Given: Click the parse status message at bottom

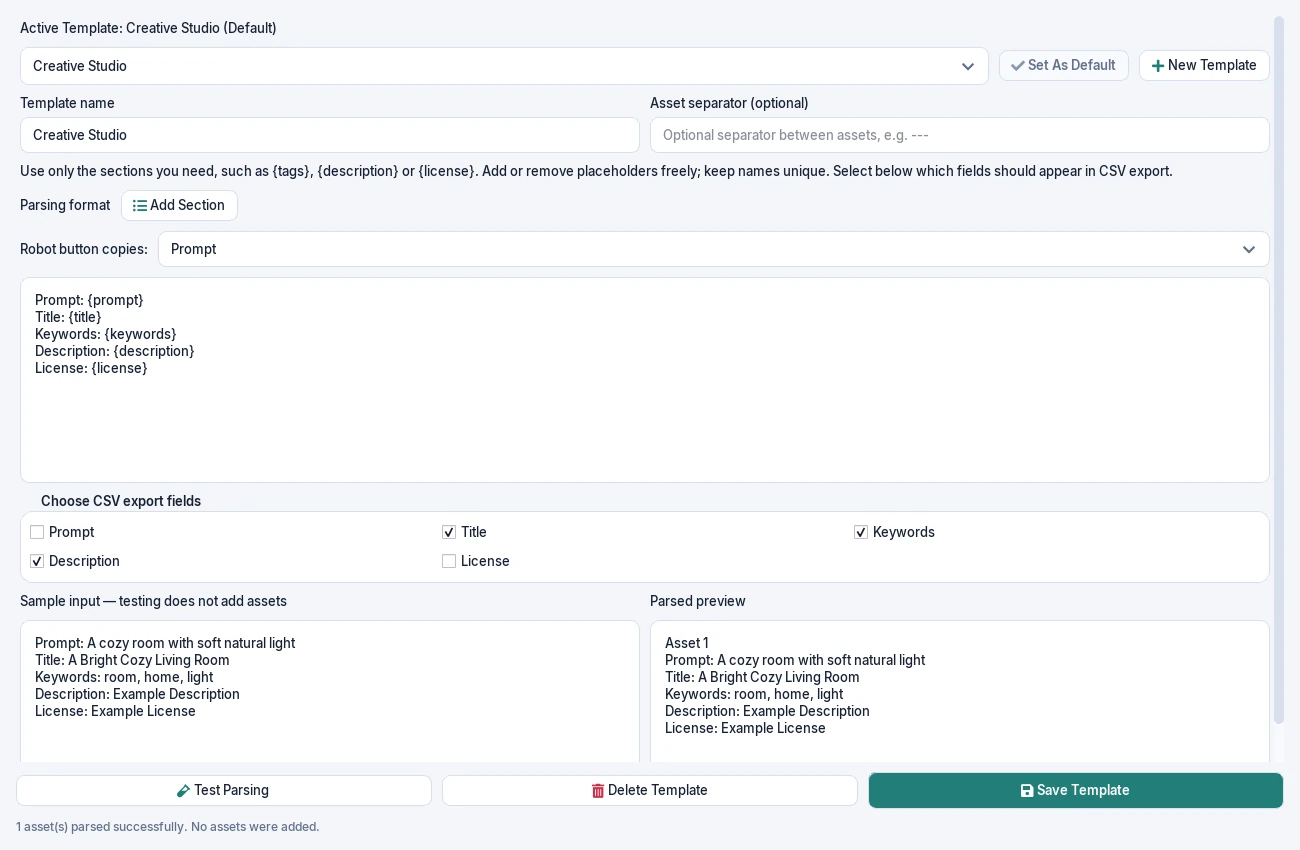Looking at the screenshot, I should (167, 827).
